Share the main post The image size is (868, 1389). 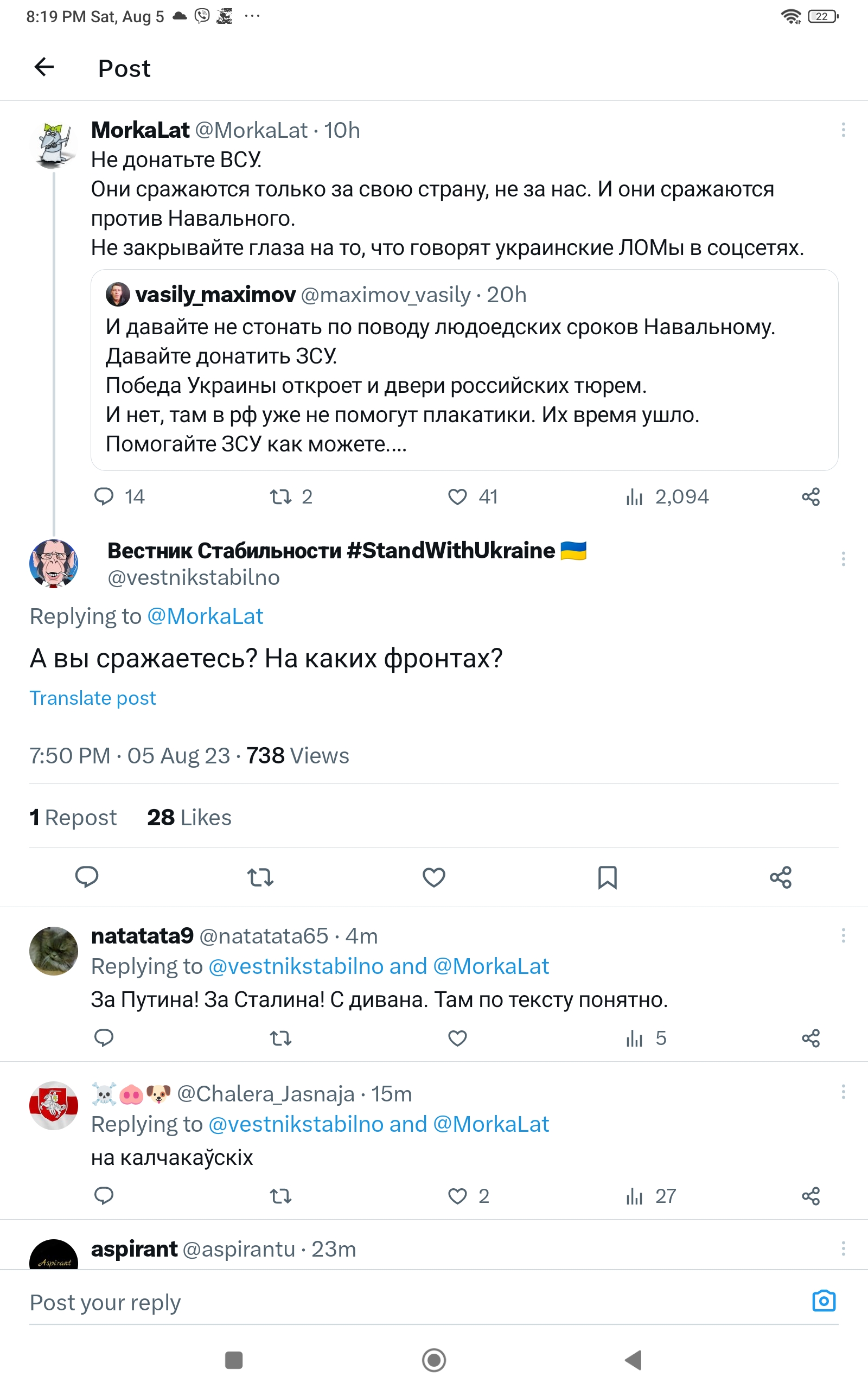781,877
